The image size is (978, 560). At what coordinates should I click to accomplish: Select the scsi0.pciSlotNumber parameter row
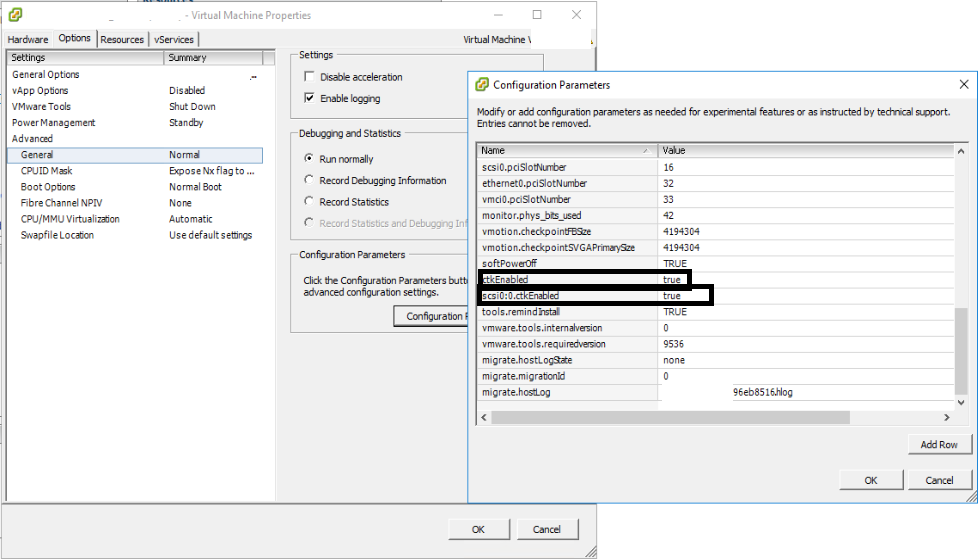point(715,167)
